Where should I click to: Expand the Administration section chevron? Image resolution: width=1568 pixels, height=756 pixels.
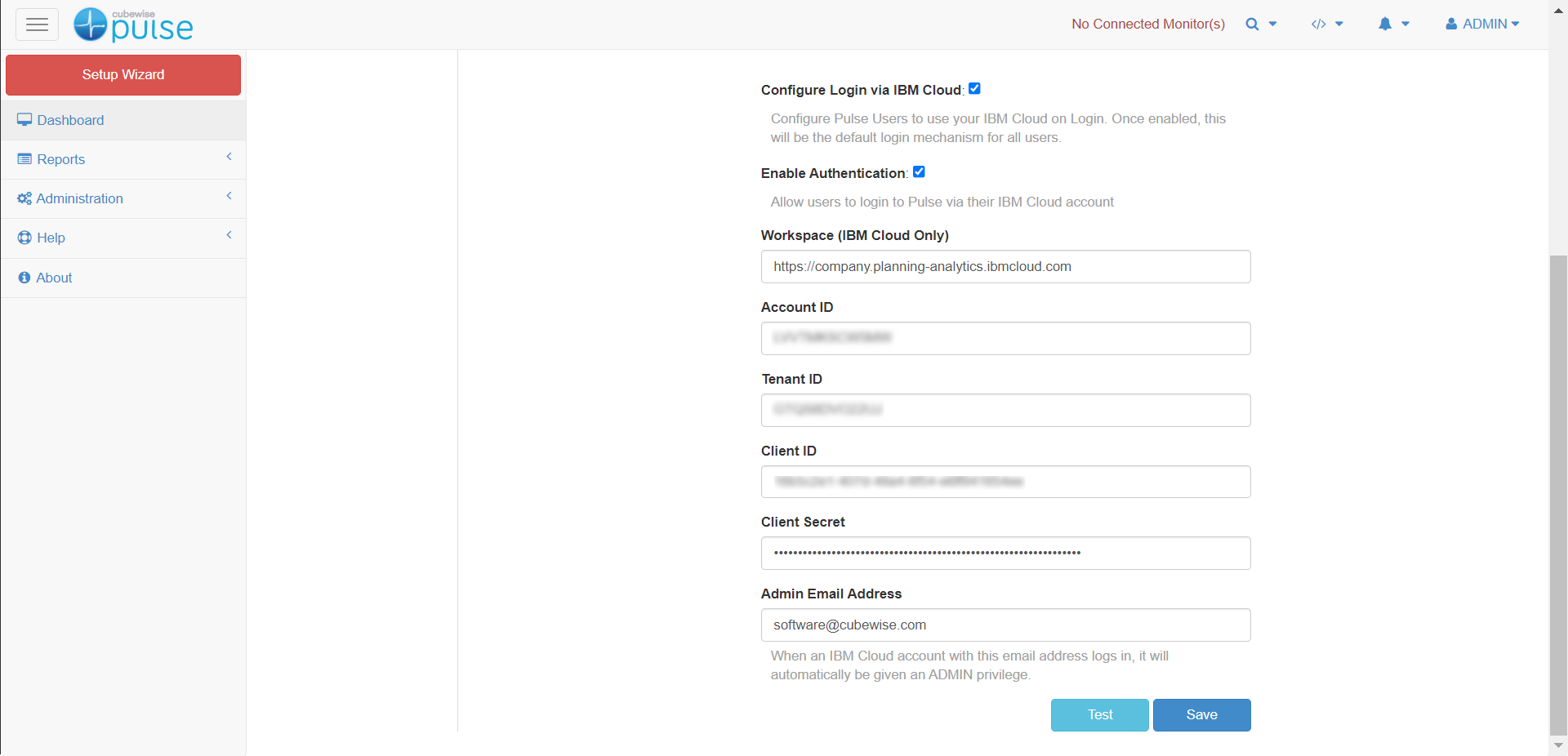pyautogui.click(x=229, y=196)
